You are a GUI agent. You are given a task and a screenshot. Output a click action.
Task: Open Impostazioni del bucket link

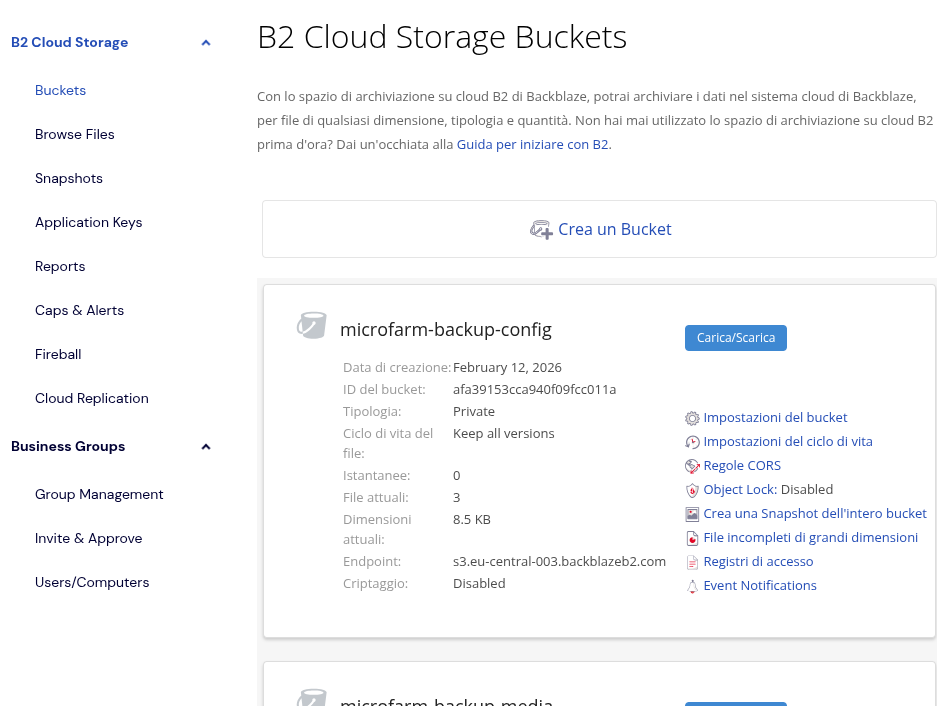click(x=775, y=417)
